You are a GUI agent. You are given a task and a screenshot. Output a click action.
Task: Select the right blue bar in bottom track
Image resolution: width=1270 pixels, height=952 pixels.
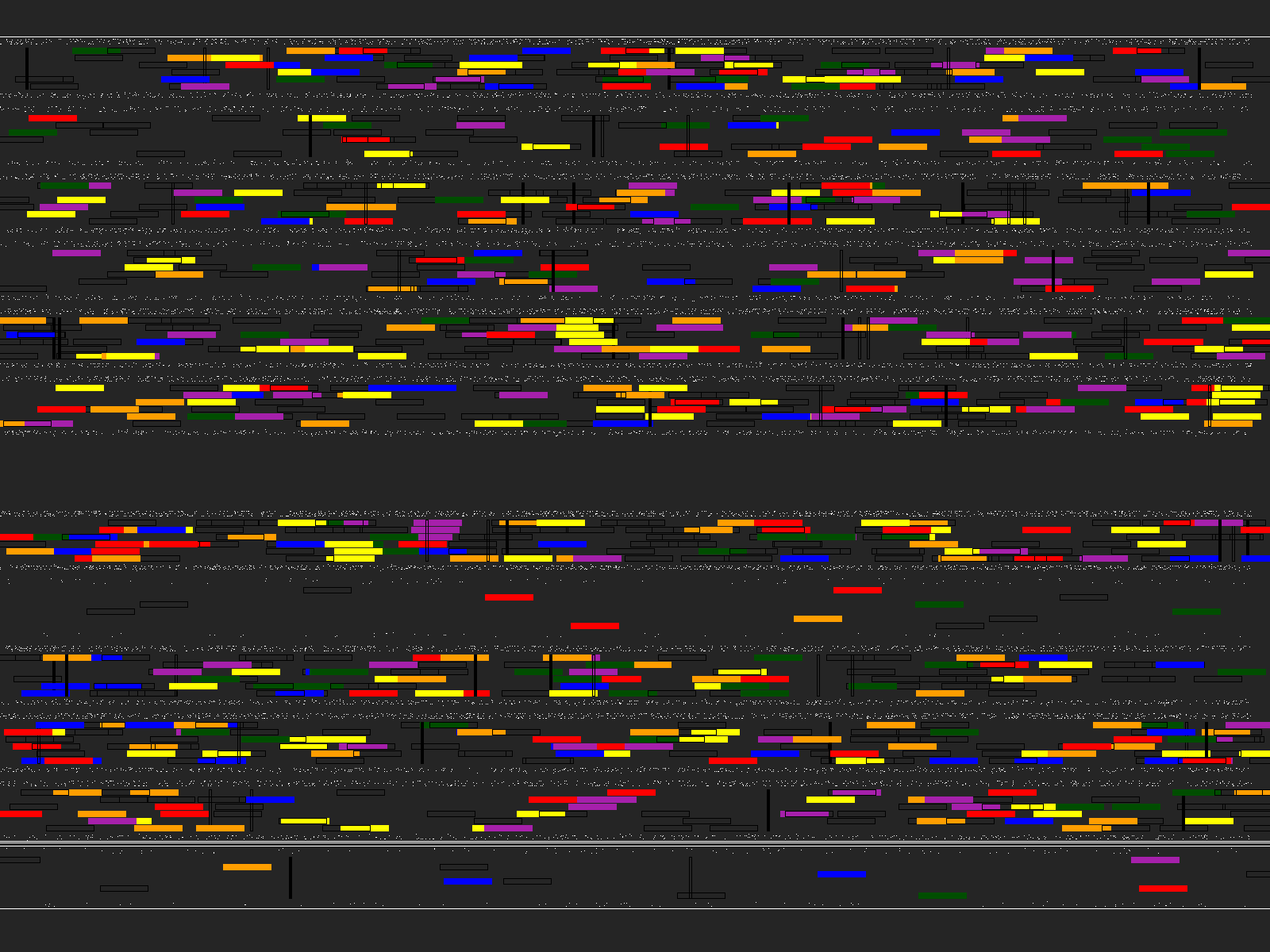click(x=841, y=873)
